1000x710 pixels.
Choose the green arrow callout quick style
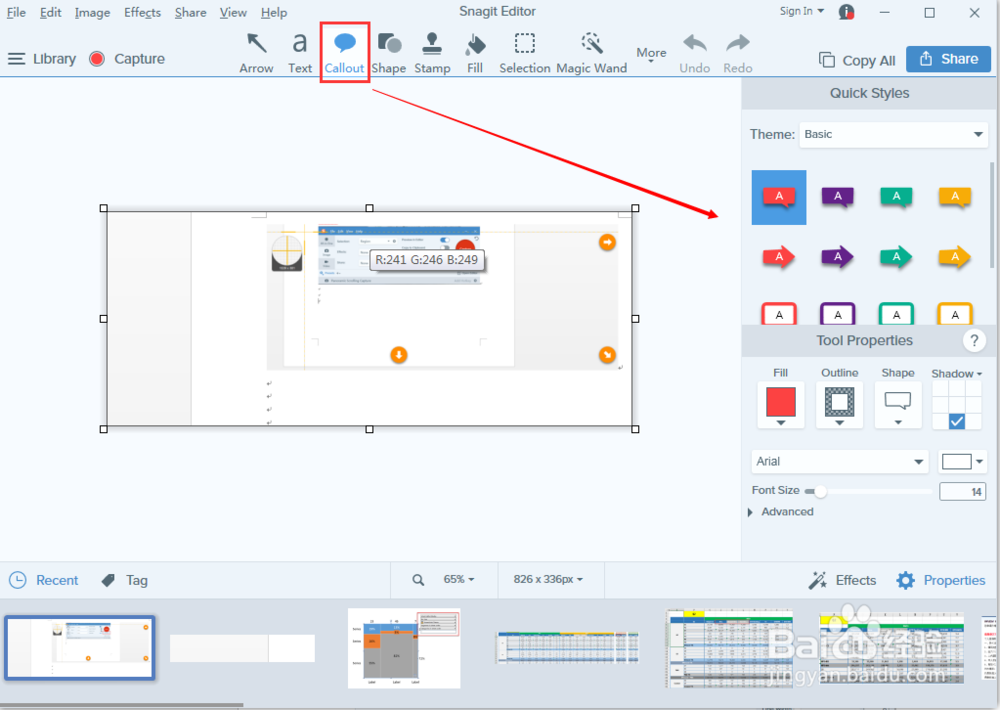[896, 257]
